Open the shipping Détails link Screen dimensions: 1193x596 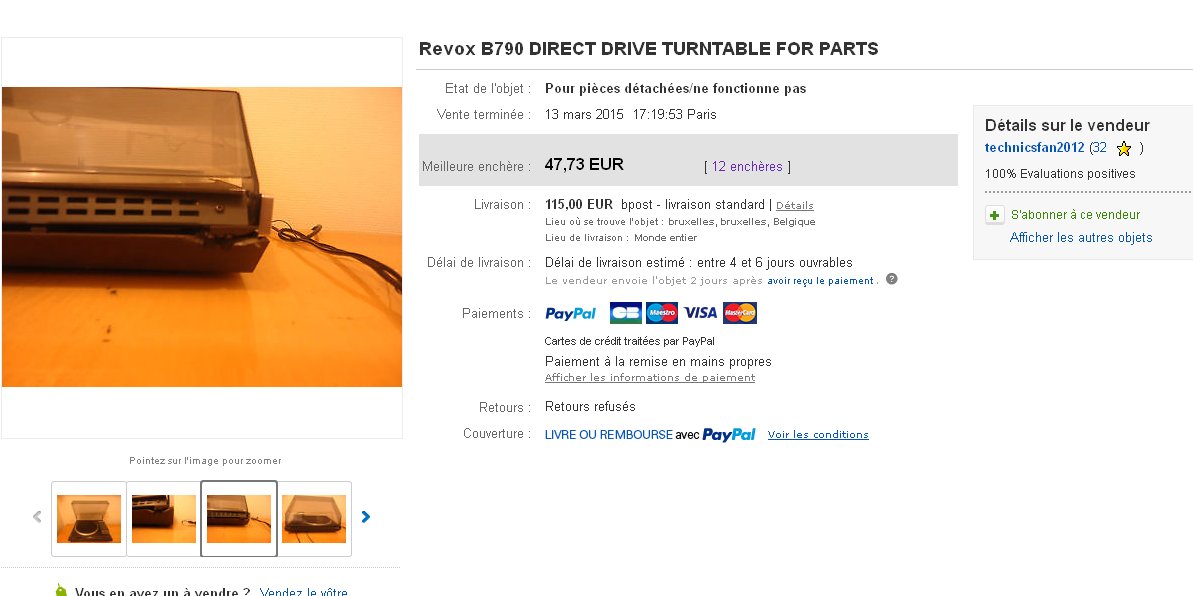[x=794, y=206]
